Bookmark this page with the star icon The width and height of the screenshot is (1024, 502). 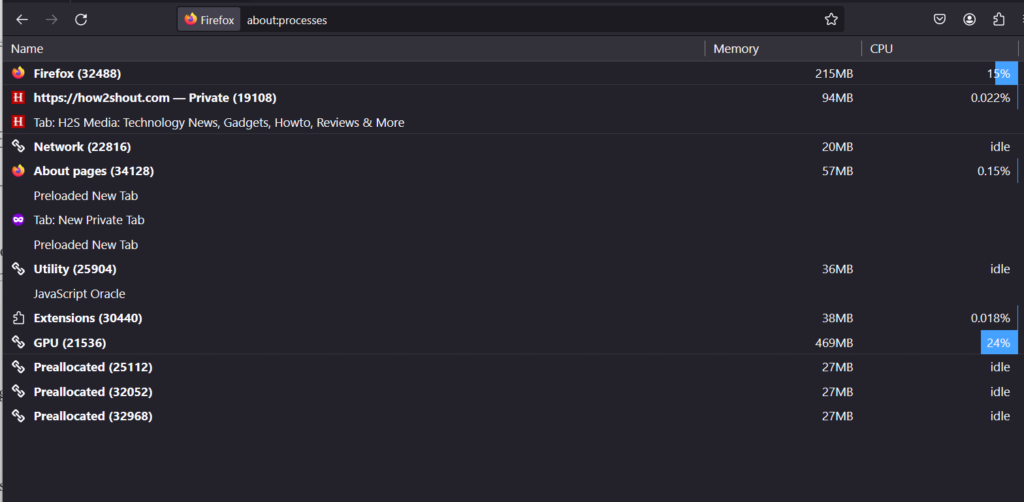coord(831,19)
